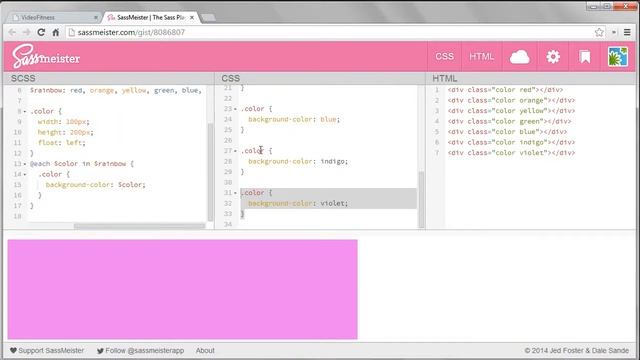The width and height of the screenshot is (640, 360).
Task: Click the div 'color blue' HTML line
Action: tap(507, 132)
